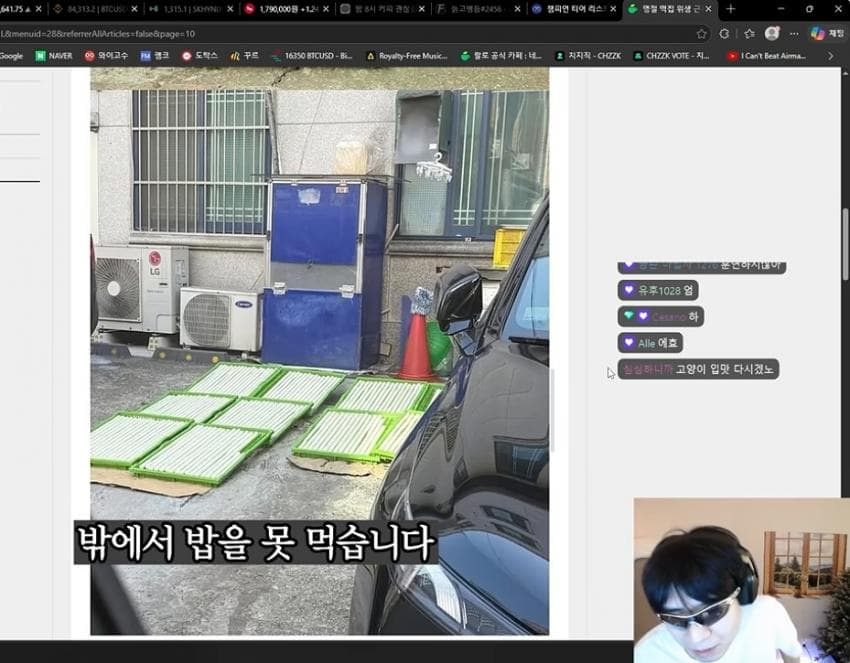This screenshot has width=850, height=663.
Task: Switch to the 1,790,000원 tab
Action: 287,9
